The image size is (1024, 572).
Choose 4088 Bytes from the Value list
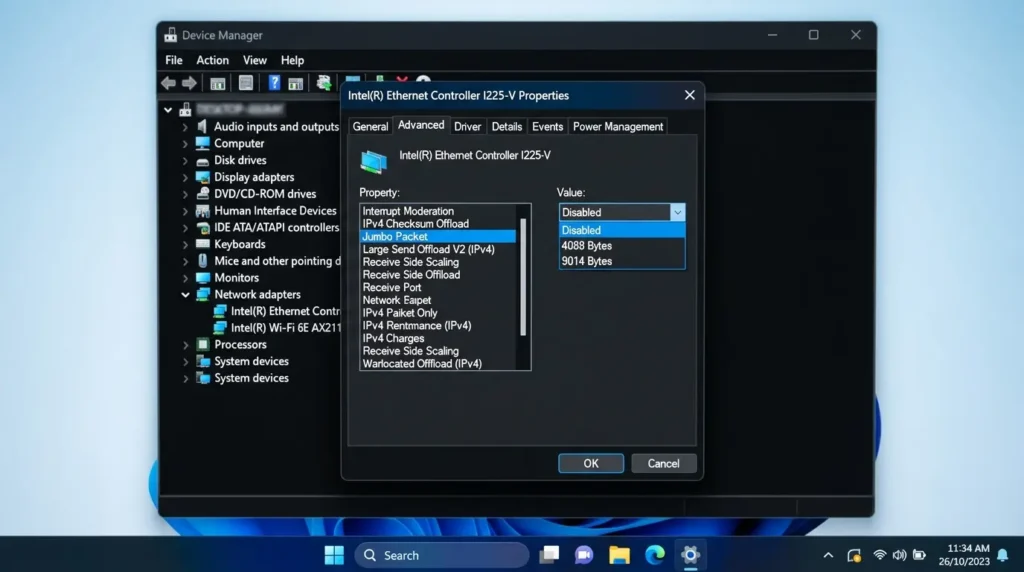[x=622, y=246]
